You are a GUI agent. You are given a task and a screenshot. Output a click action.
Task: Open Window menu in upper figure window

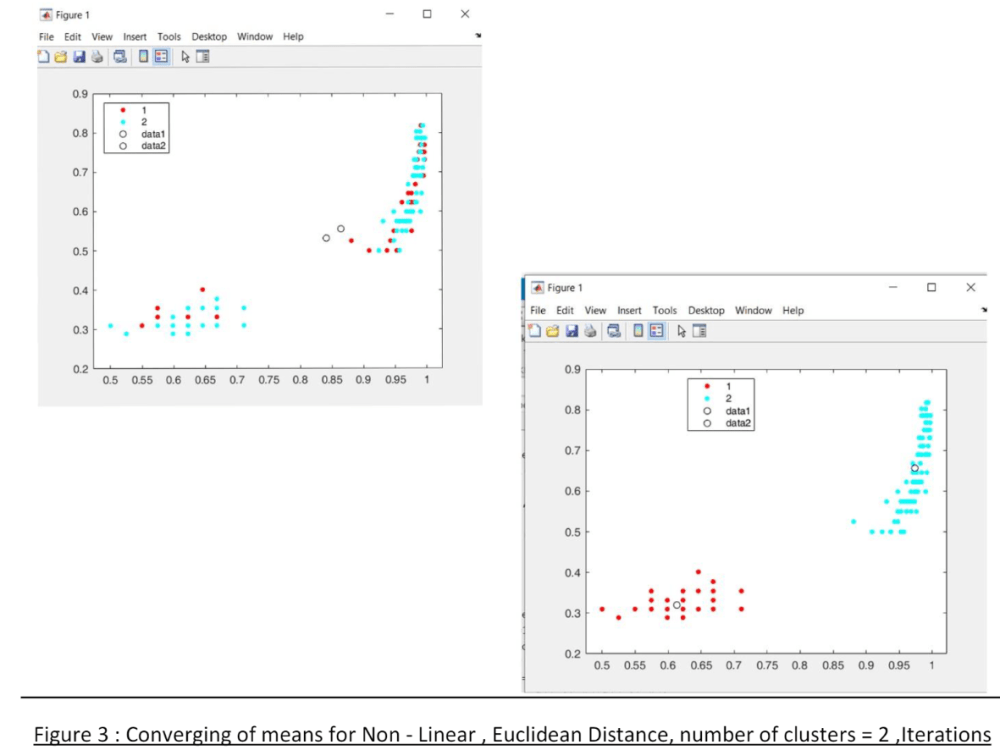pos(255,37)
